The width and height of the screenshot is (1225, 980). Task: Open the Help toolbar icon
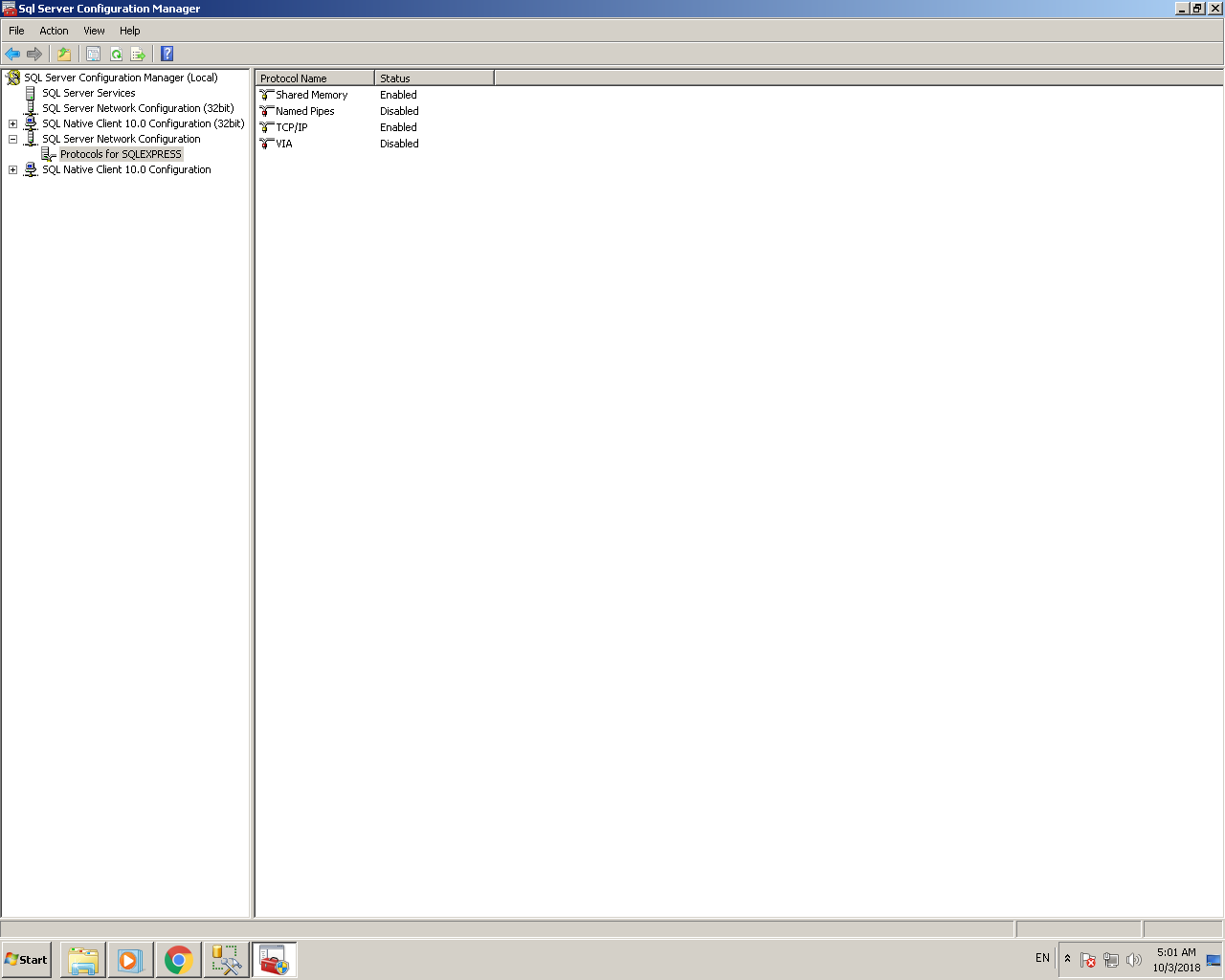click(x=167, y=54)
